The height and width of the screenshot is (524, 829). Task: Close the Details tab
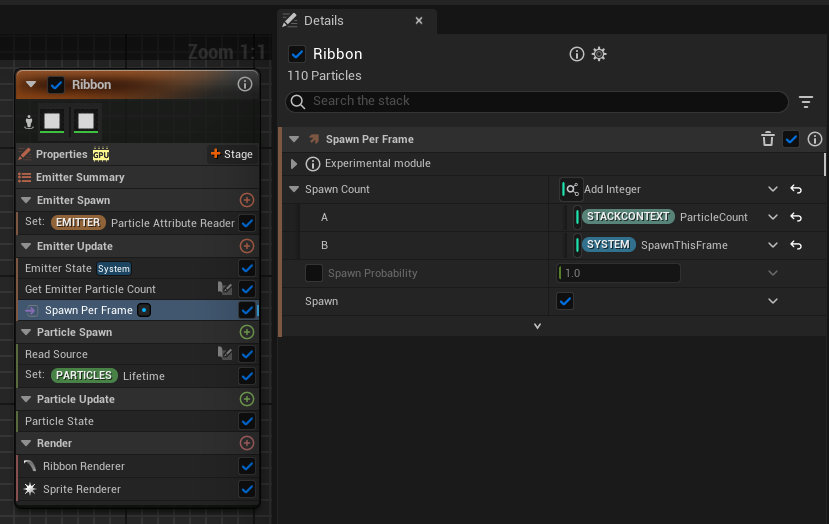click(x=419, y=21)
